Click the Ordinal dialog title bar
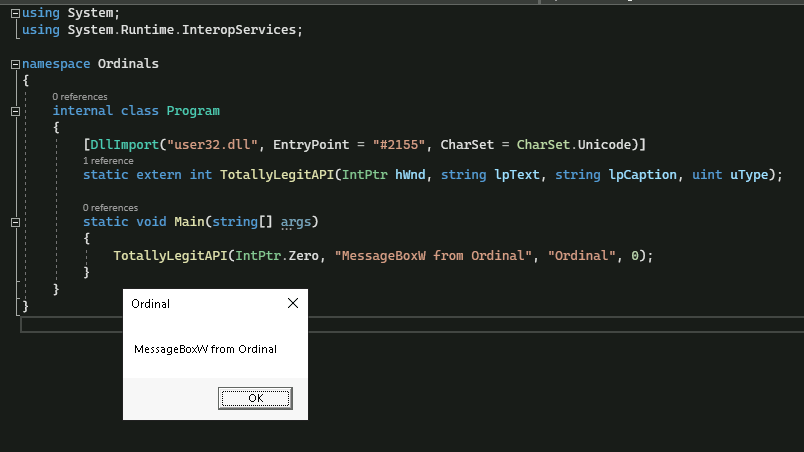Viewport: 804px width, 452px height. [x=200, y=303]
